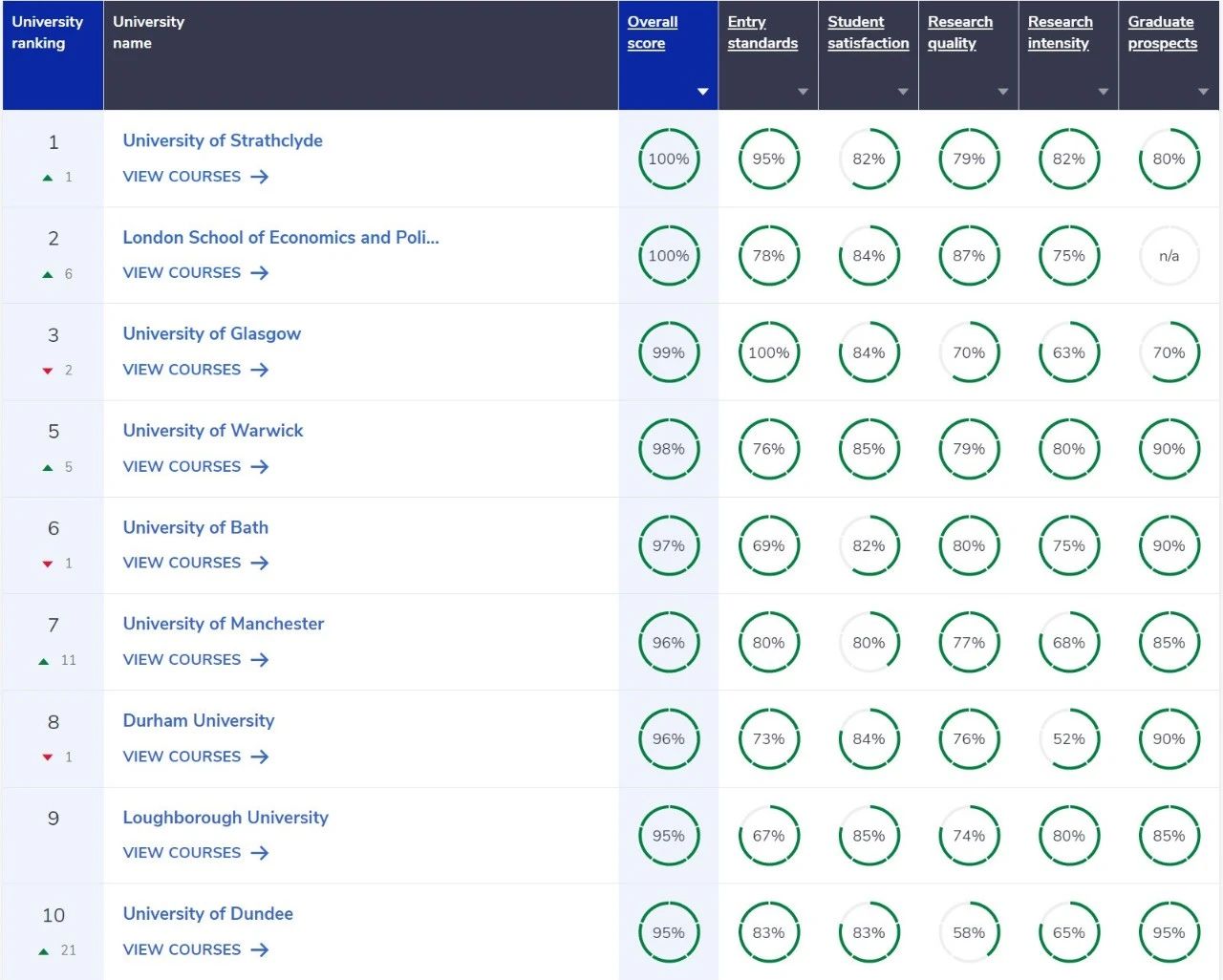1223x980 pixels.
Task: Click Dundee's 95% graduate prospects ring
Action: coord(1169,933)
